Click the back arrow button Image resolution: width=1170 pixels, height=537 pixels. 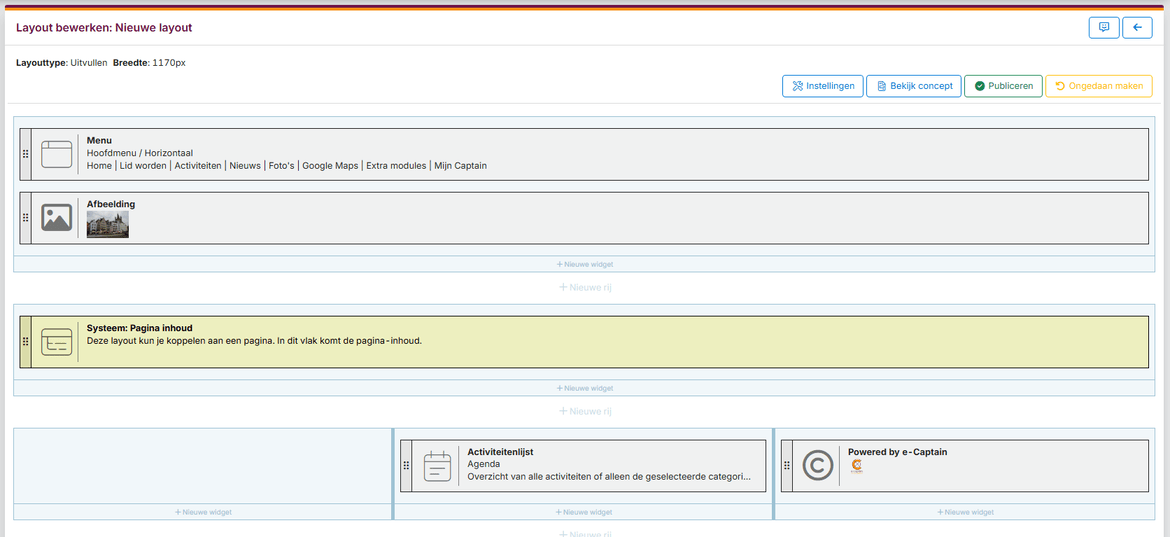click(x=1137, y=28)
